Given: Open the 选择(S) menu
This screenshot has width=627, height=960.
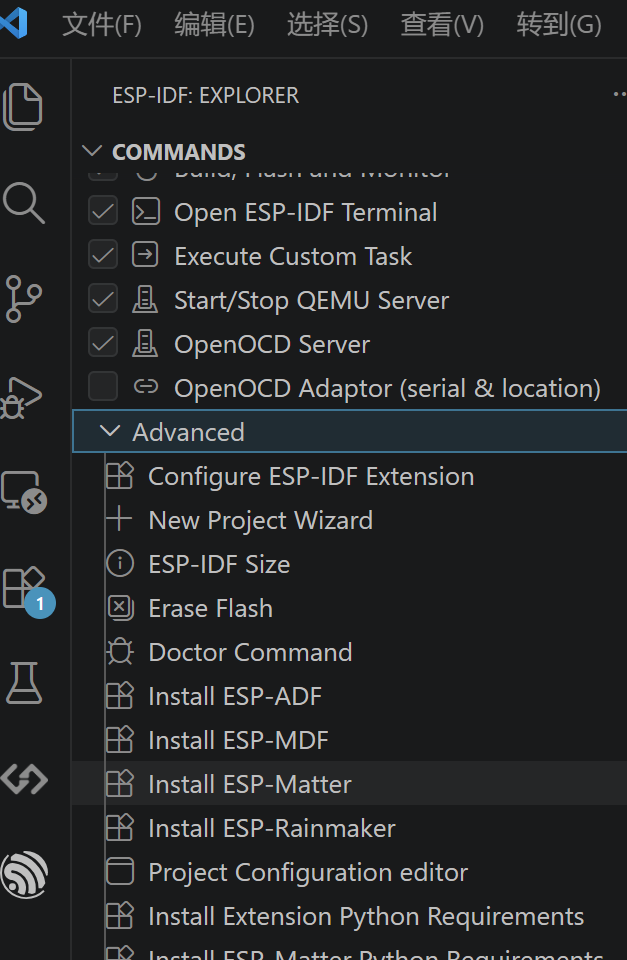Looking at the screenshot, I should click(328, 25).
